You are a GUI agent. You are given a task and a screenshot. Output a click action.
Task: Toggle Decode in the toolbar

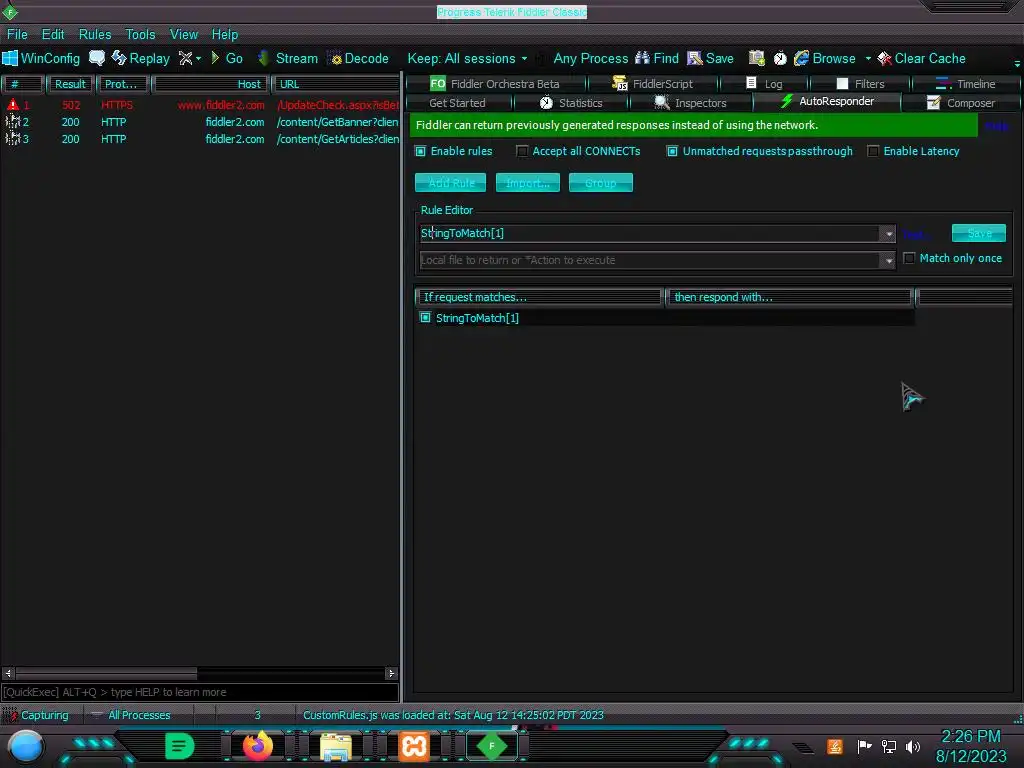click(359, 59)
